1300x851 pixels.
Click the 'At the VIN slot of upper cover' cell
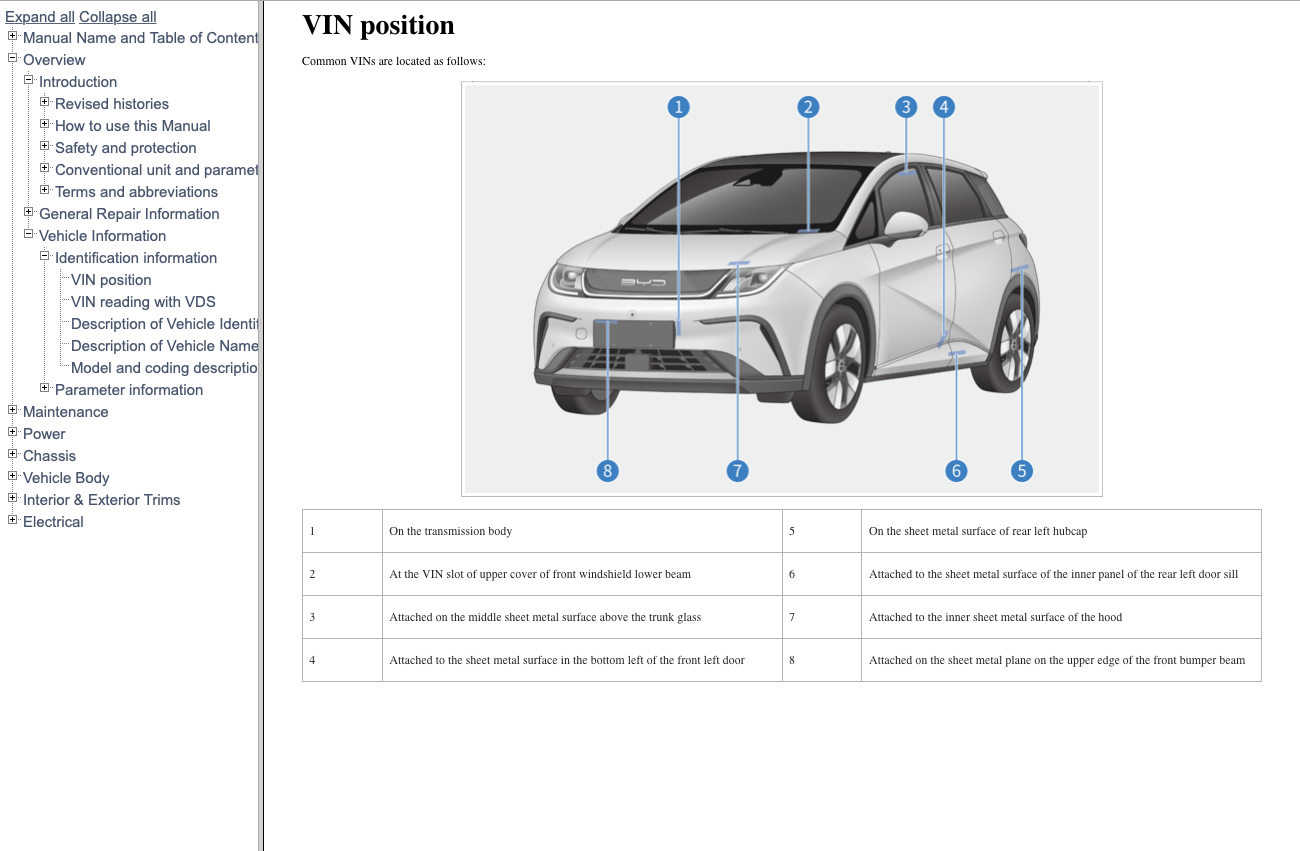point(582,574)
